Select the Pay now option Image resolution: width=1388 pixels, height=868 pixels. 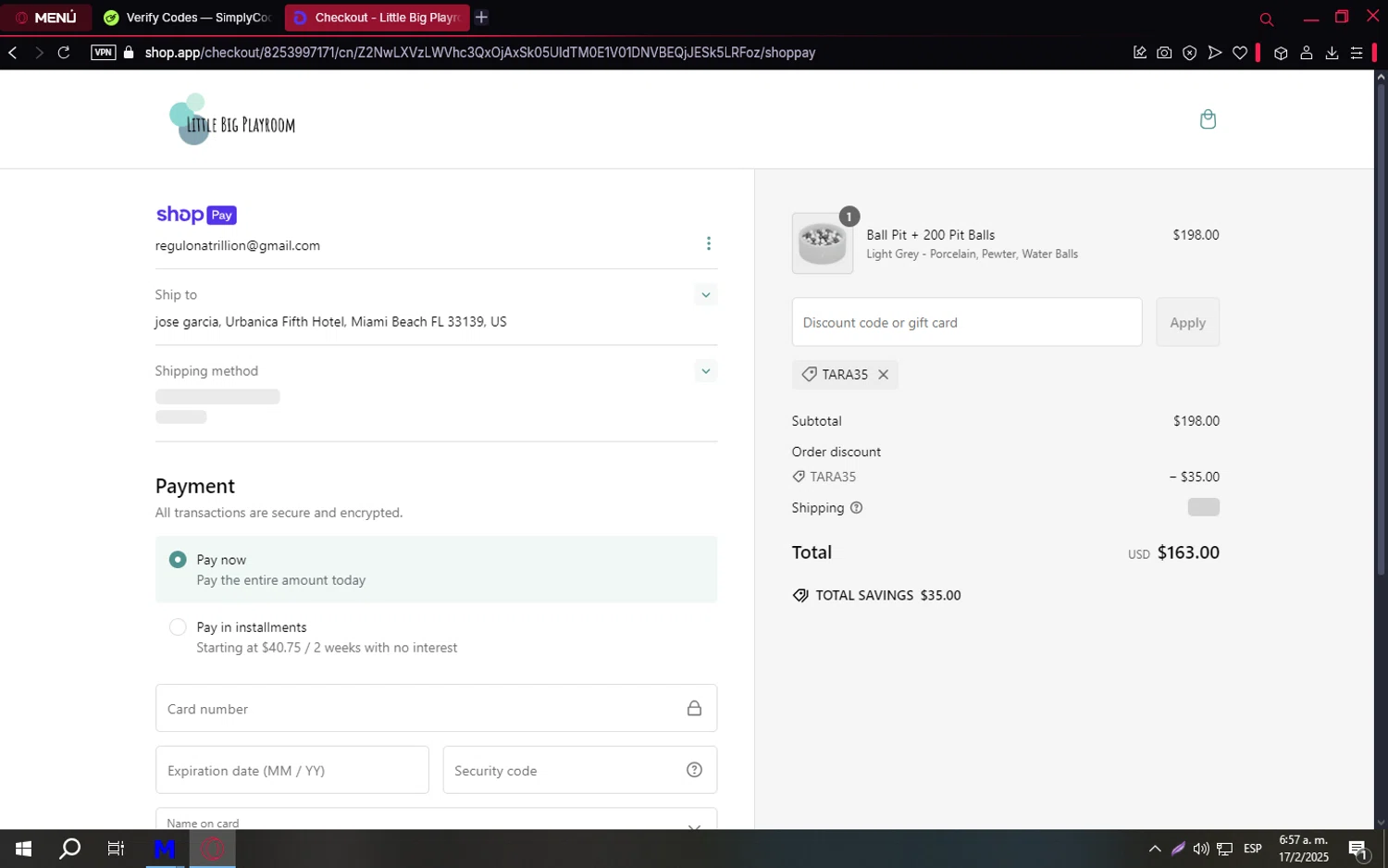[436, 569]
